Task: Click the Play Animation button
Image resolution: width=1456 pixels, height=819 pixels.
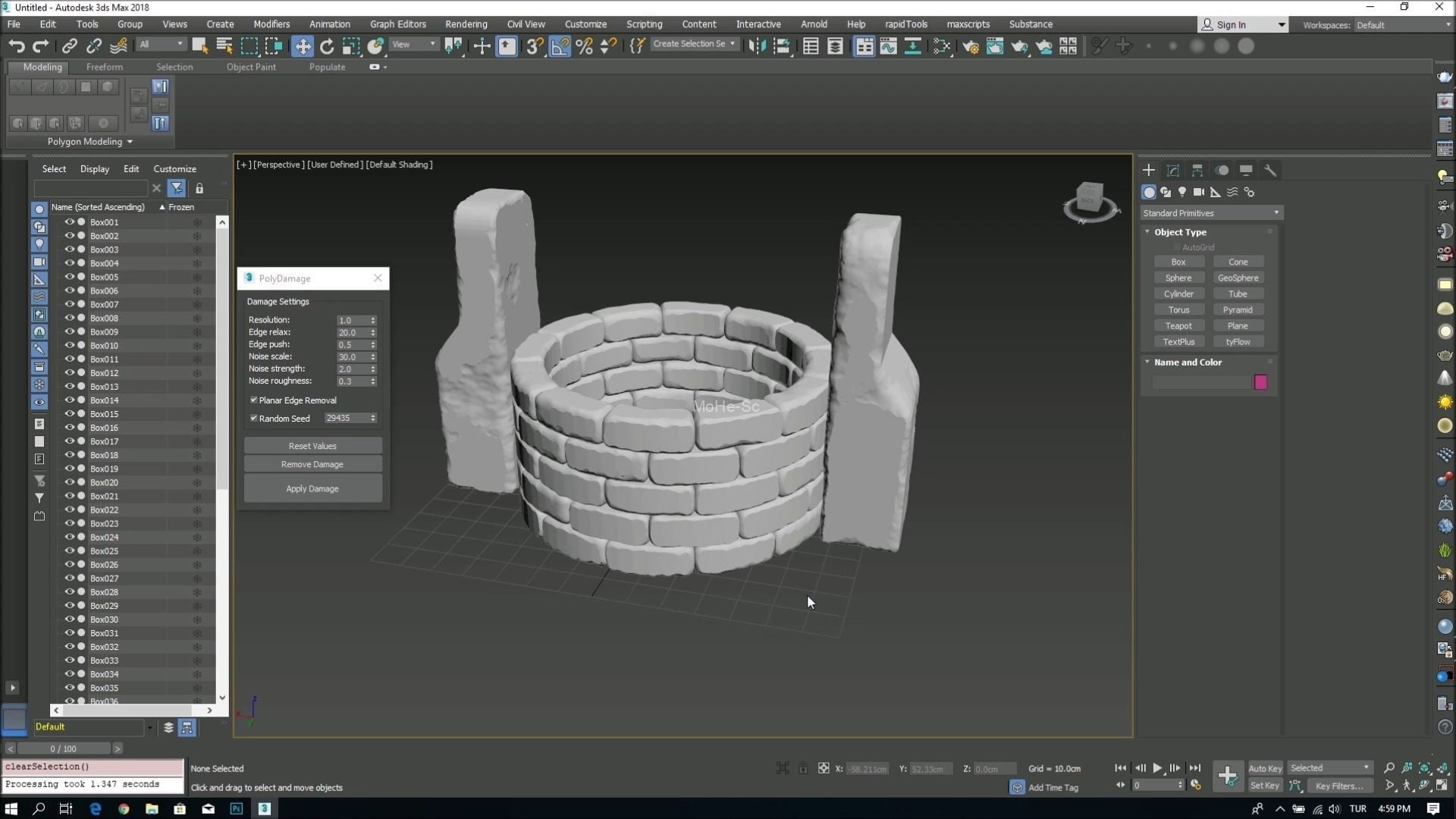Action: pos(1157,768)
